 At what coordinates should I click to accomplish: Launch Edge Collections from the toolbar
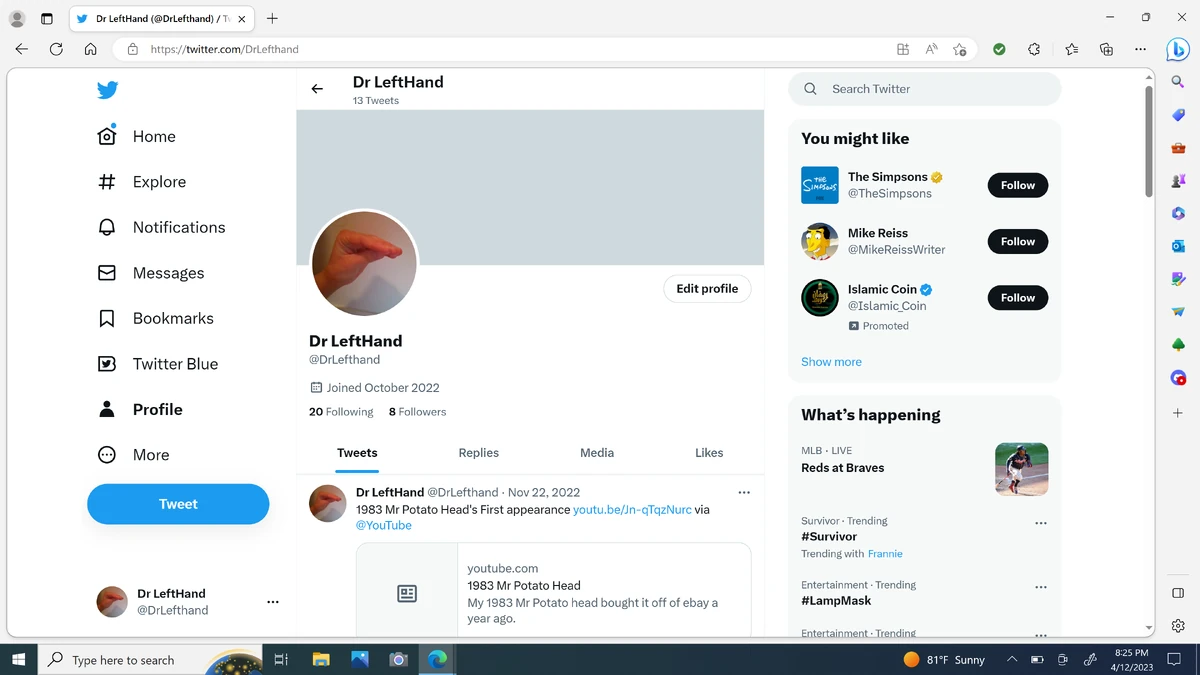(x=1104, y=48)
